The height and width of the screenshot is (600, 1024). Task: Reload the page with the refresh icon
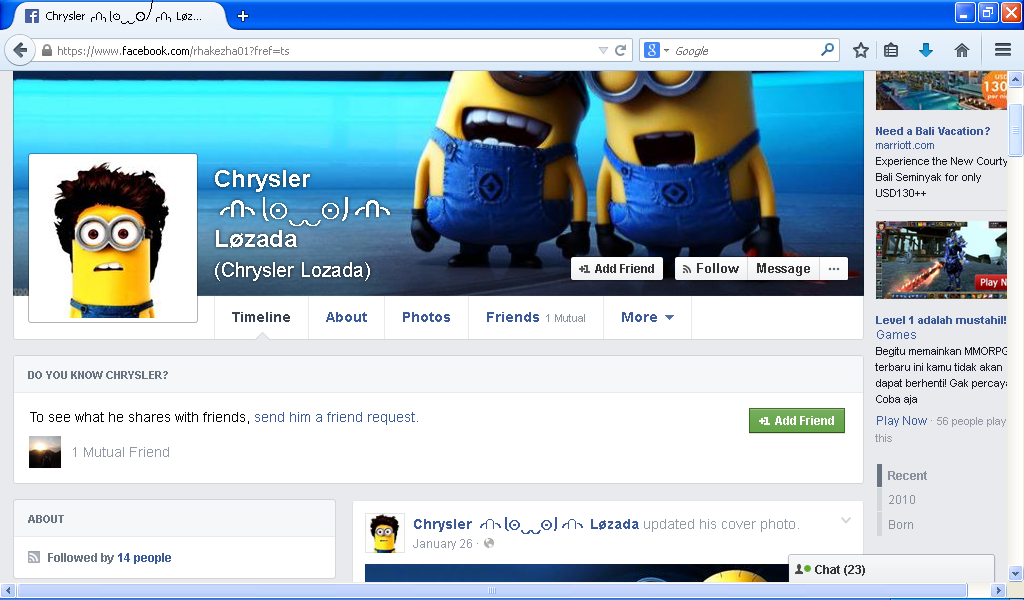click(620, 50)
